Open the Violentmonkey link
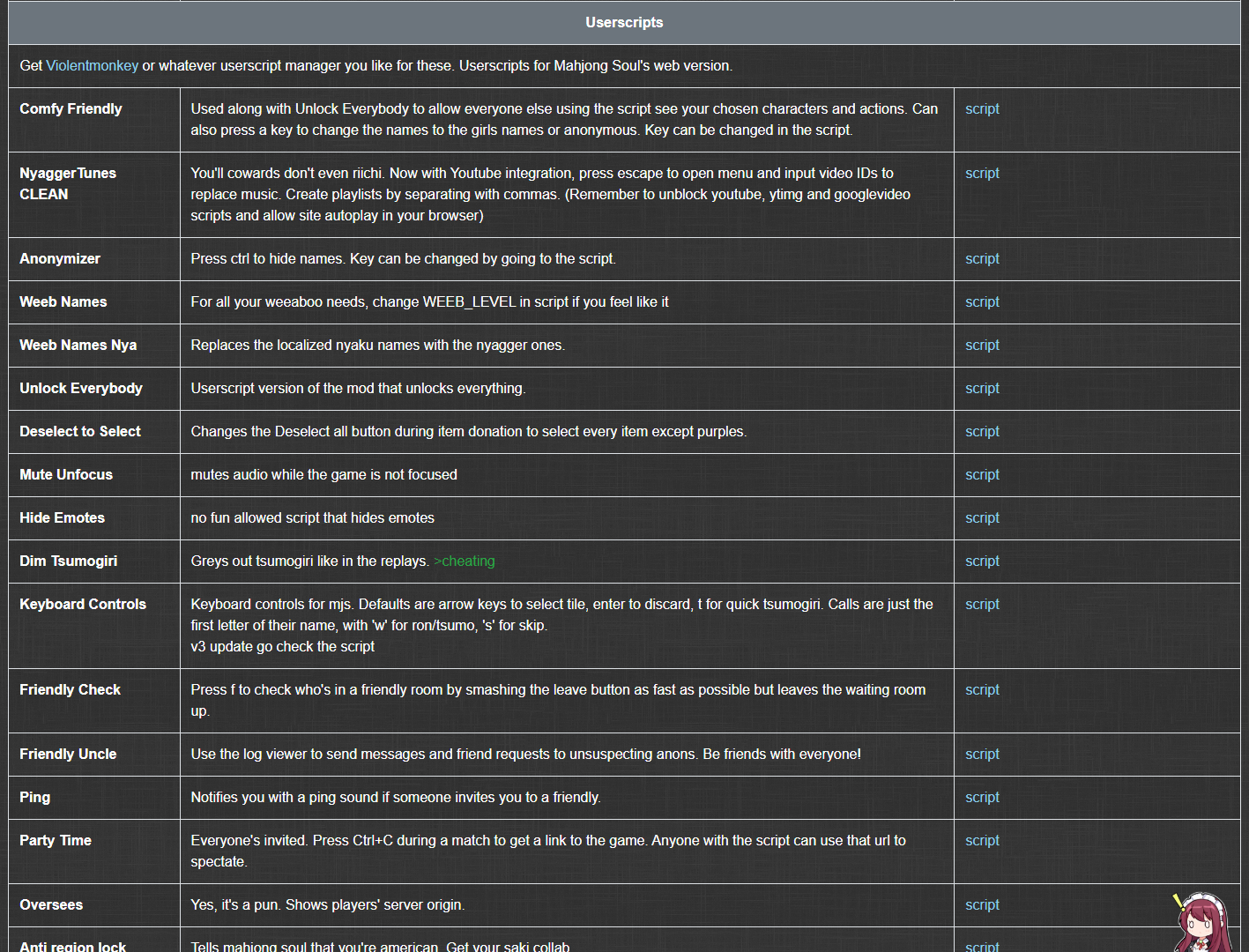 pyautogui.click(x=92, y=65)
